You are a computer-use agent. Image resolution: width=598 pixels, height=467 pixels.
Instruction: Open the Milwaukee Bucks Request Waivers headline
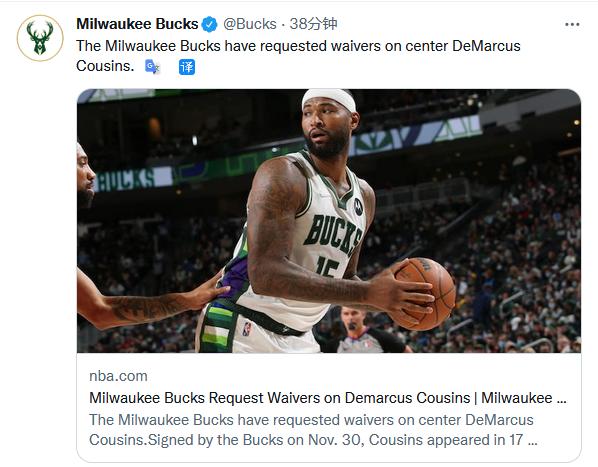click(x=328, y=398)
